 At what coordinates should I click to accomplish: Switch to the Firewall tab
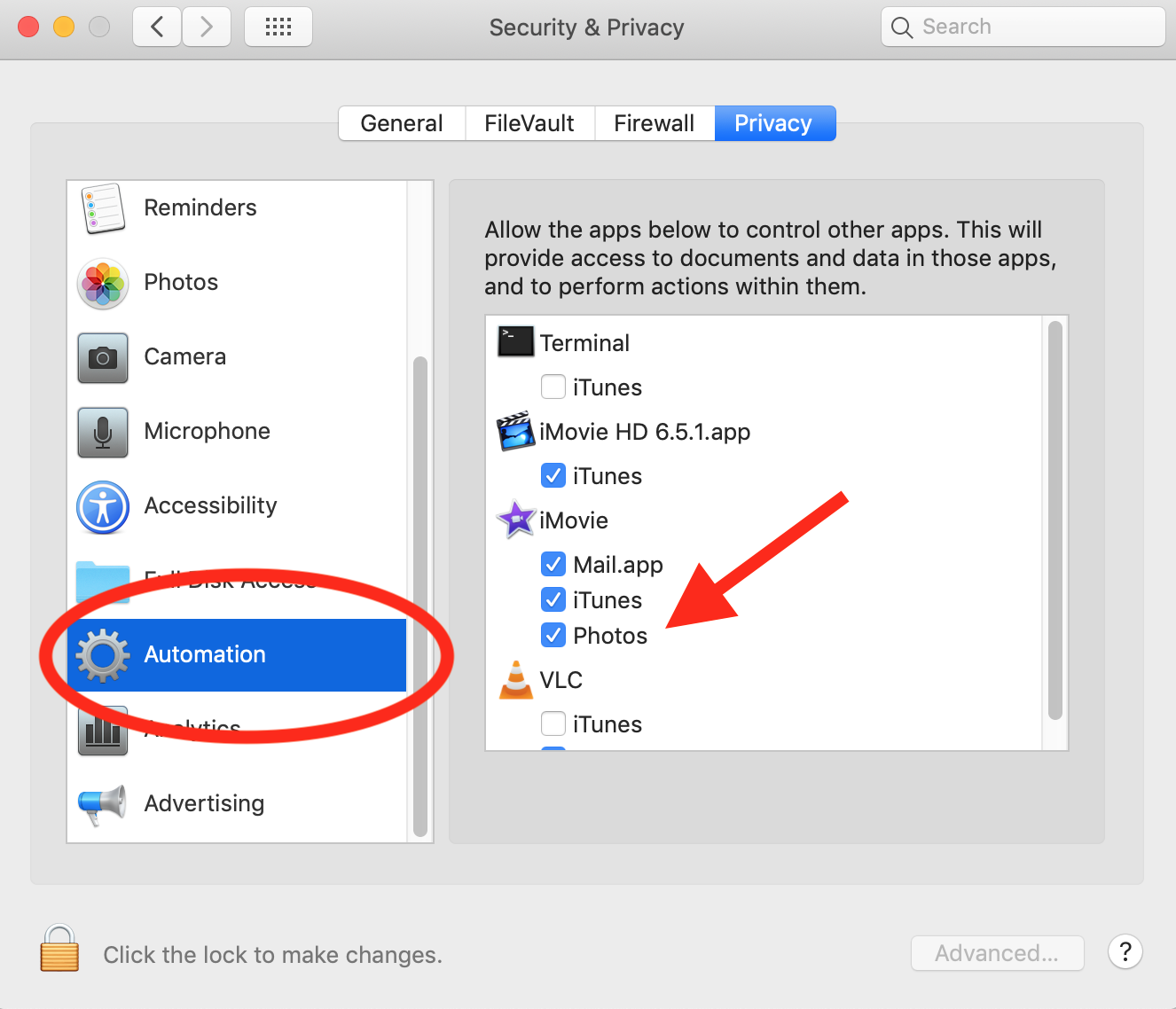coord(655,123)
